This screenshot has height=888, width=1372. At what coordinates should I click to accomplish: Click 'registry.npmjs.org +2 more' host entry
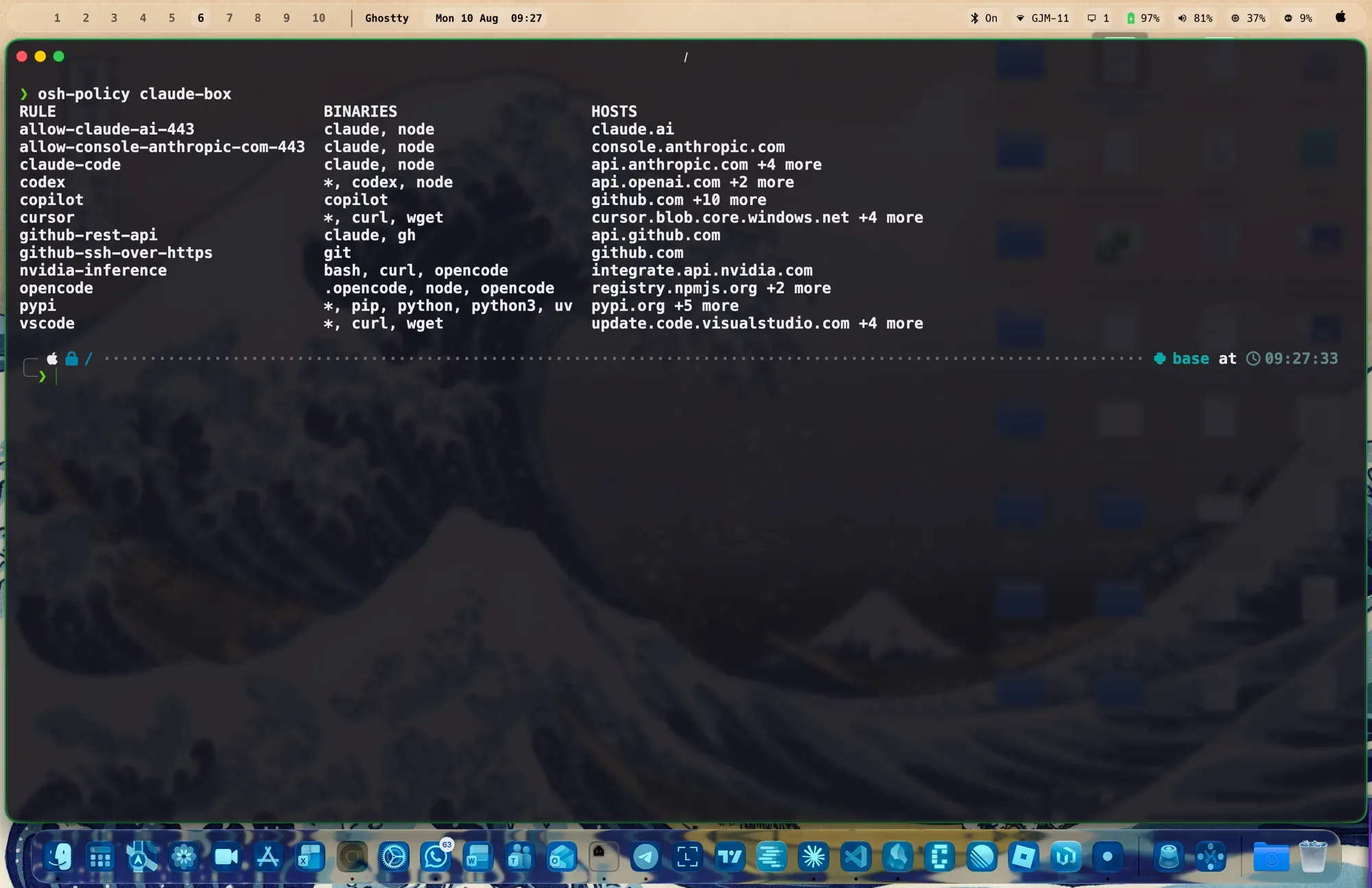pyautogui.click(x=711, y=288)
